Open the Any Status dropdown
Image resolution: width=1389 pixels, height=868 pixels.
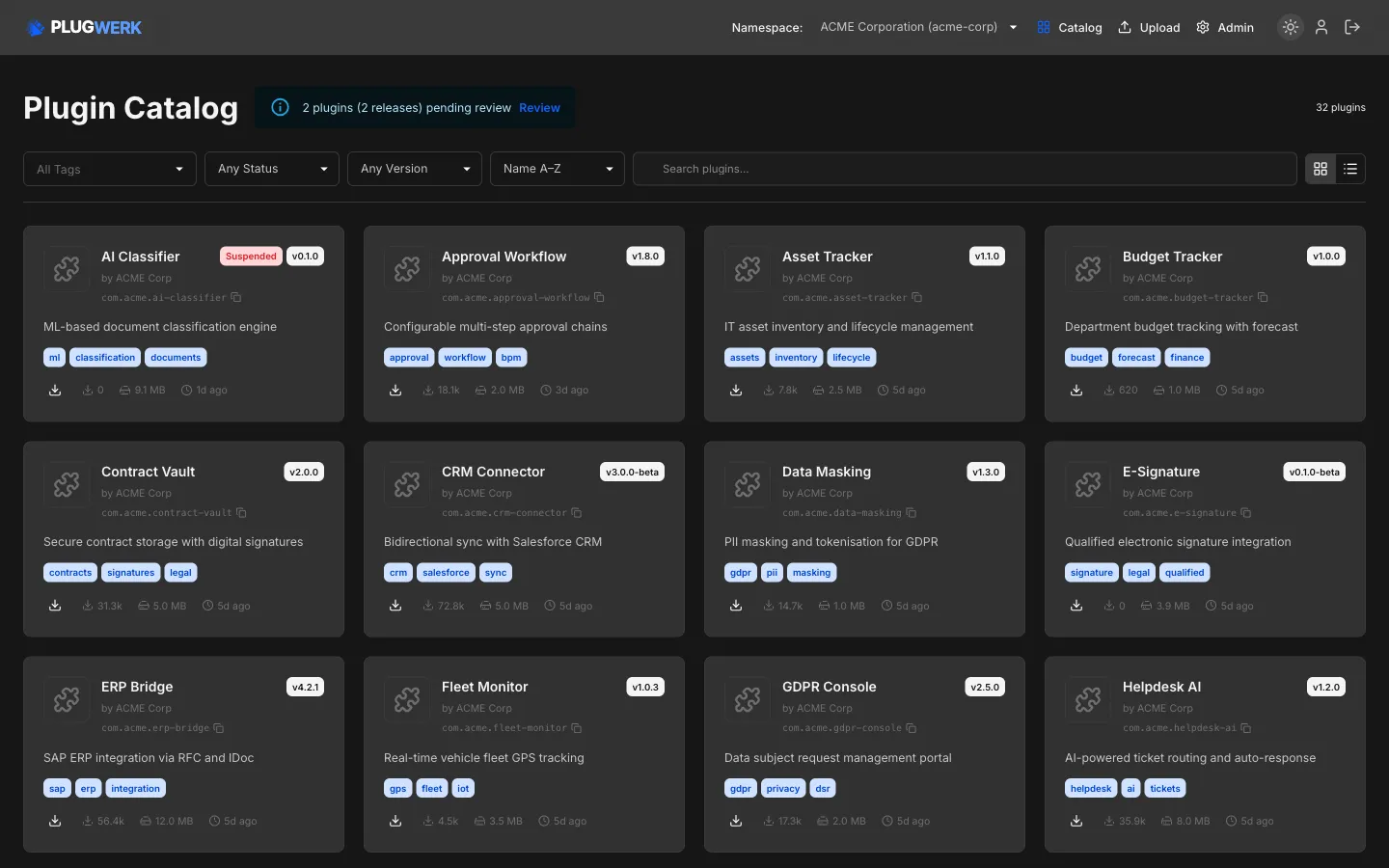pyautogui.click(x=271, y=169)
